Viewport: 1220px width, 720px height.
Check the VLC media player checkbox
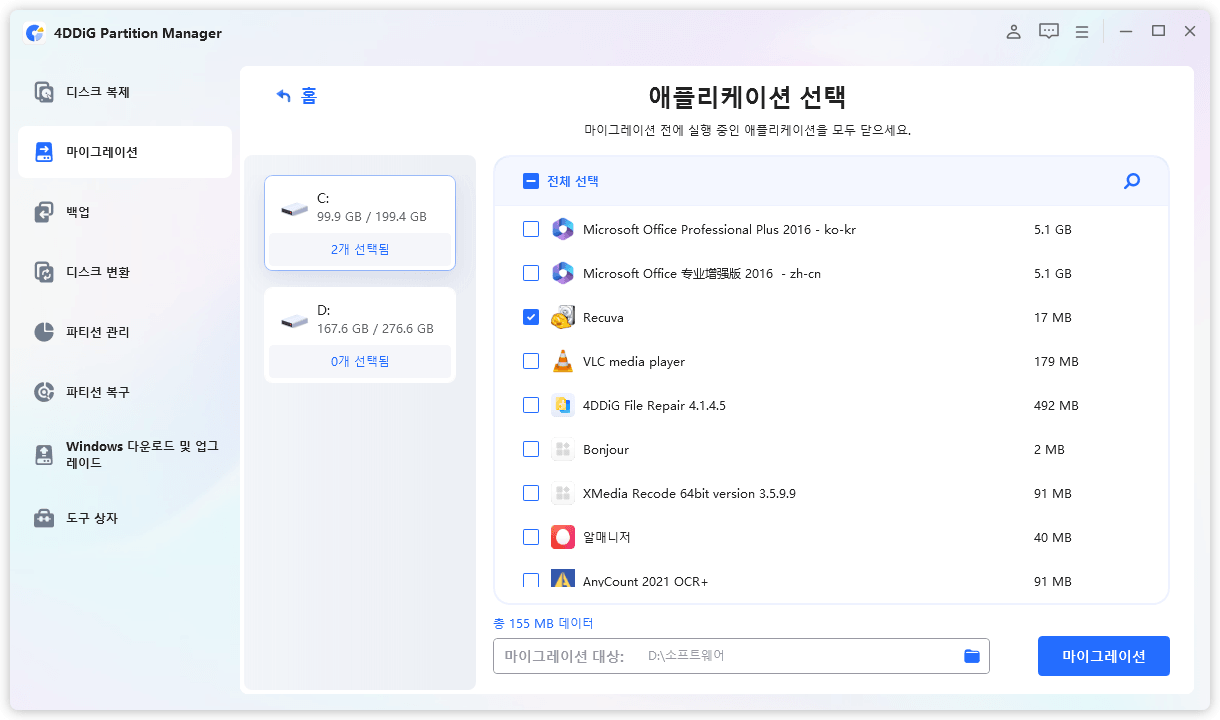[531, 361]
